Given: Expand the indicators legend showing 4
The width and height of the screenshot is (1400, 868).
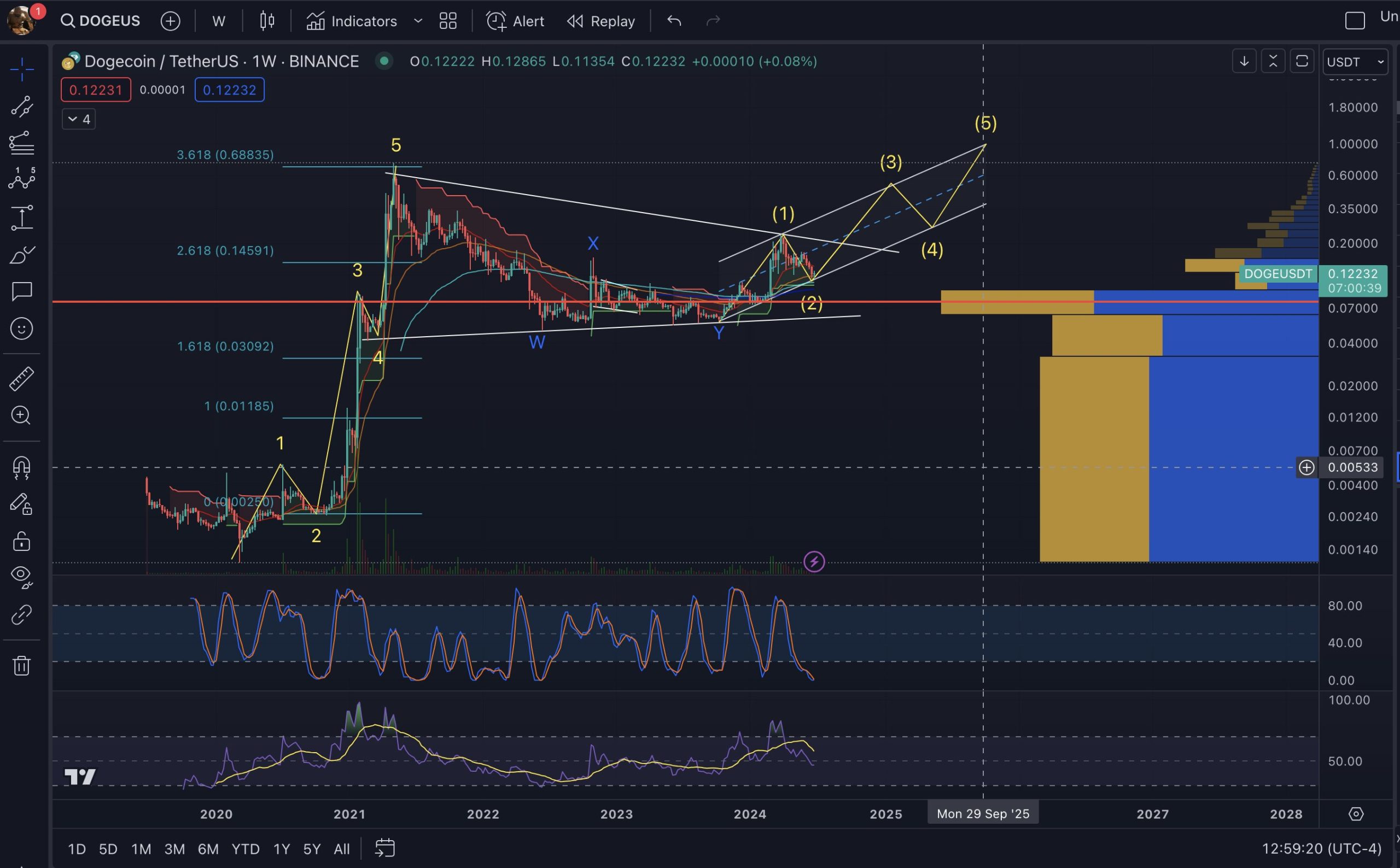Looking at the screenshot, I should tap(79, 119).
